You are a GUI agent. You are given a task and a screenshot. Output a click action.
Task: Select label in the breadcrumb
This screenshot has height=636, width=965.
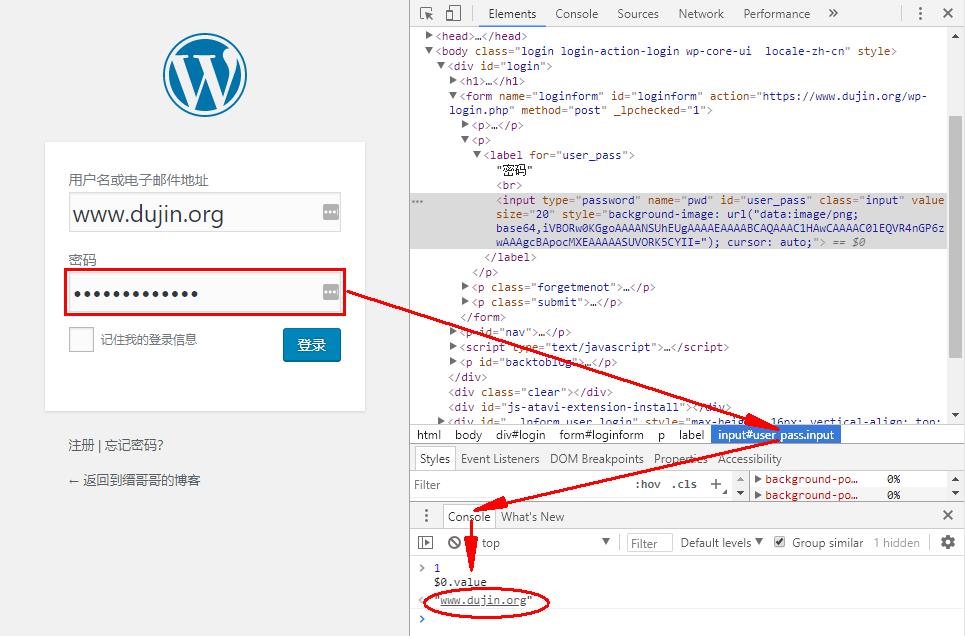pyautogui.click(x=691, y=435)
